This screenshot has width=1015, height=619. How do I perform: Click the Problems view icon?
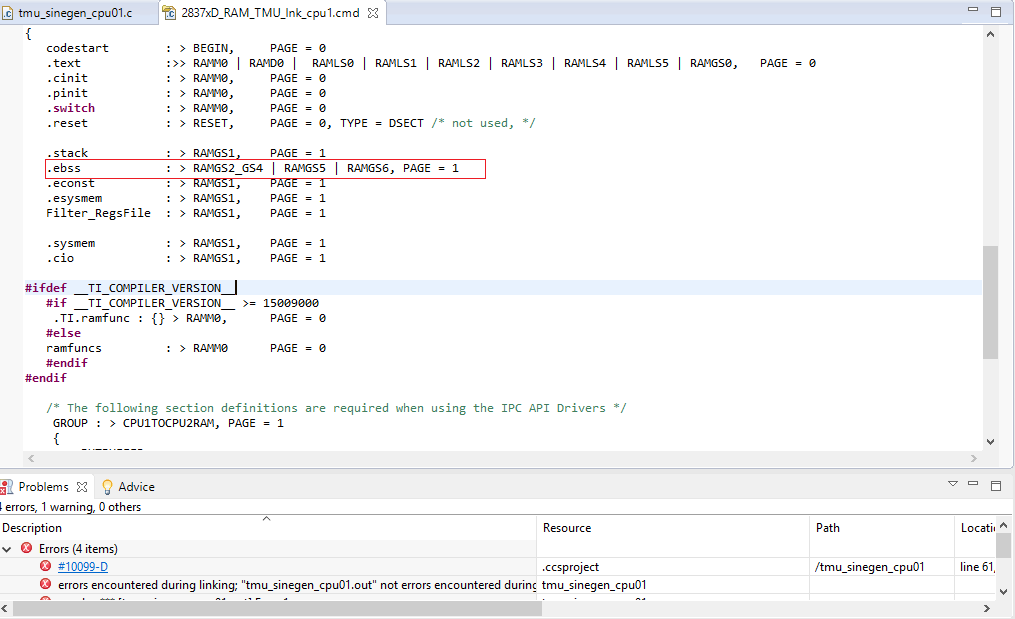[x=7, y=487]
